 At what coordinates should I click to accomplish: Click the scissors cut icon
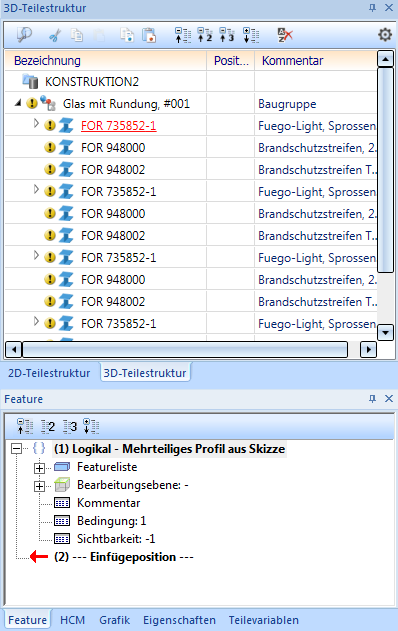tap(55, 35)
